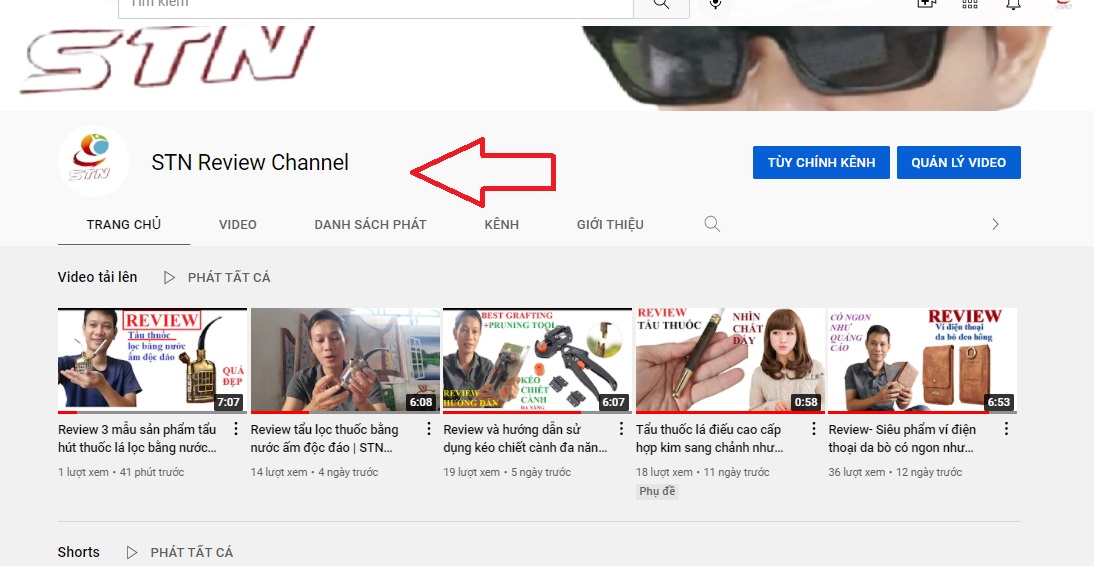Play all Shorts via PHÁT TẤT CẢ
The height and width of the screenshot is (566, 1094).
(x=180, y=552)
